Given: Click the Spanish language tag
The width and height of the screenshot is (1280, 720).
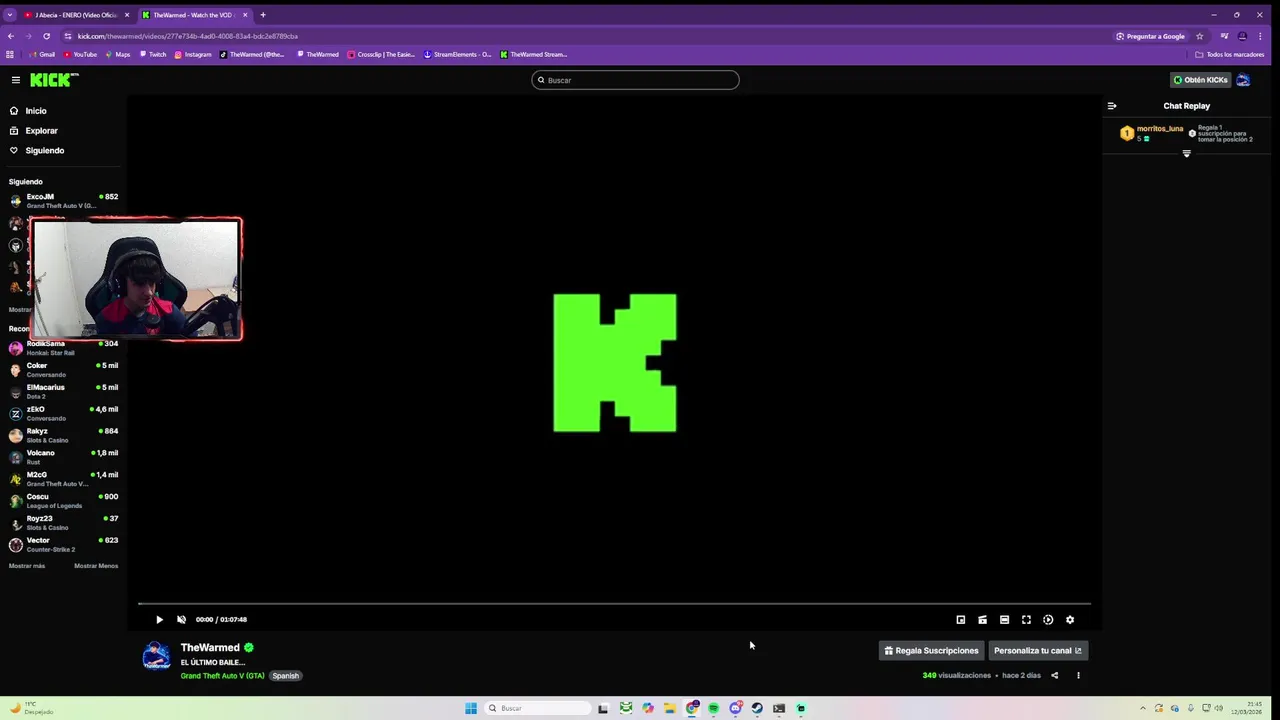Looking at the screenshot, I should click(x=286, y=676).
